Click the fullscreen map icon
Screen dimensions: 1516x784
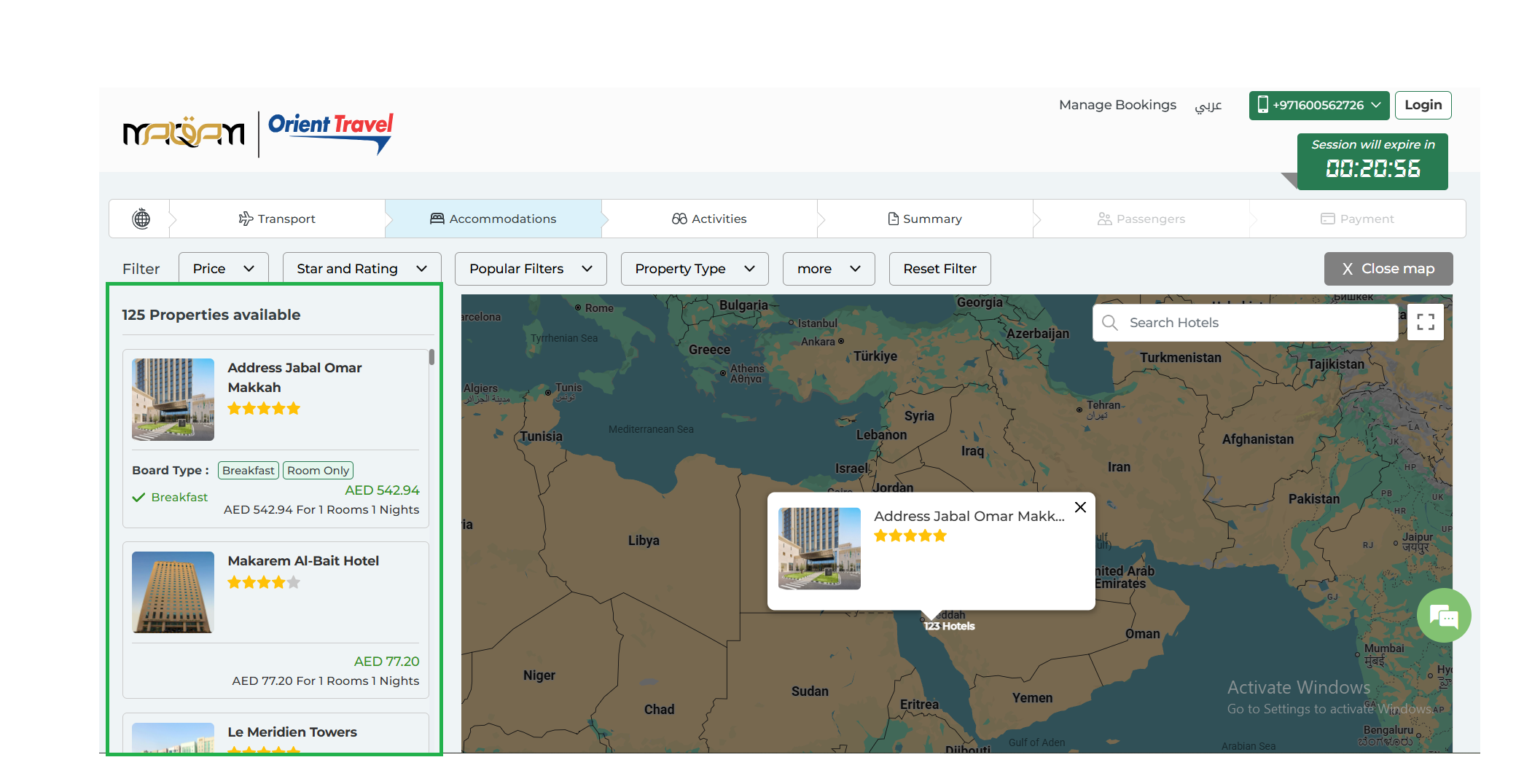(x=1426, y=322)
